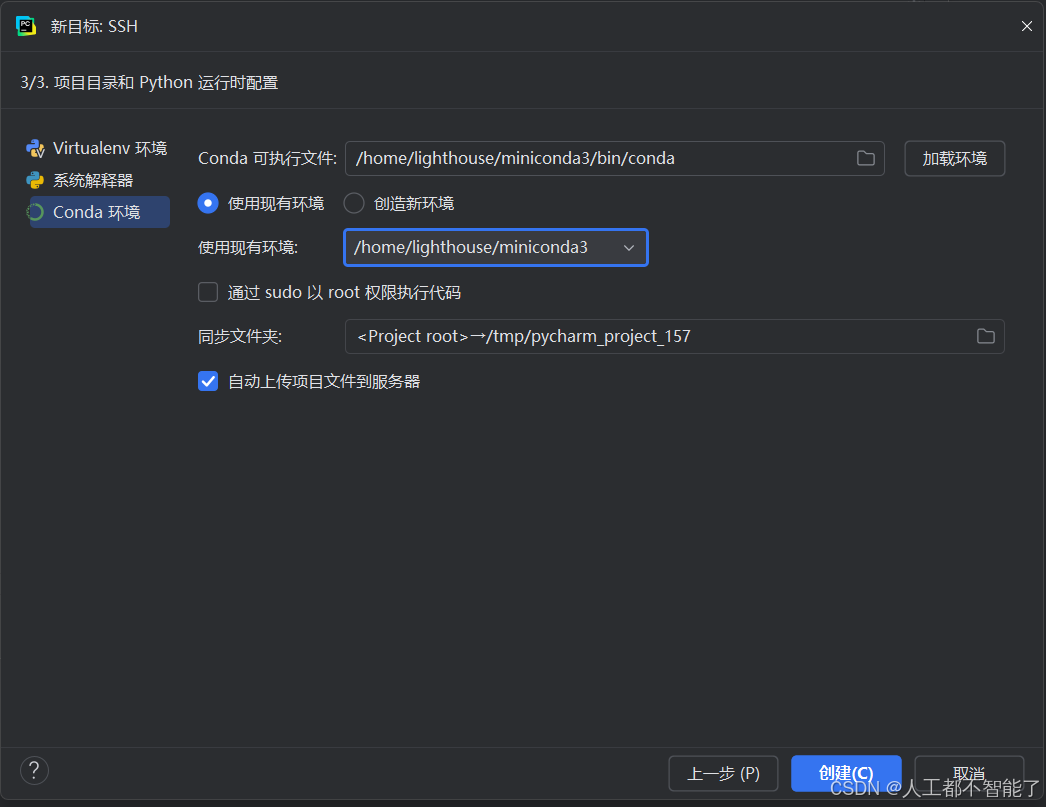Click the 加载环境 button
The image size is (1046, 807).
(x=954, y=158)
